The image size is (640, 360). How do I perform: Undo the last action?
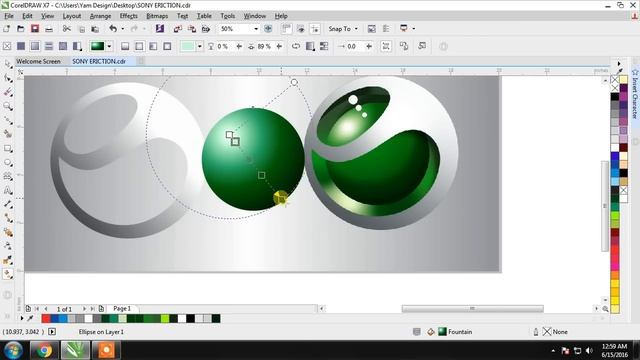click(x=113, y=29)
